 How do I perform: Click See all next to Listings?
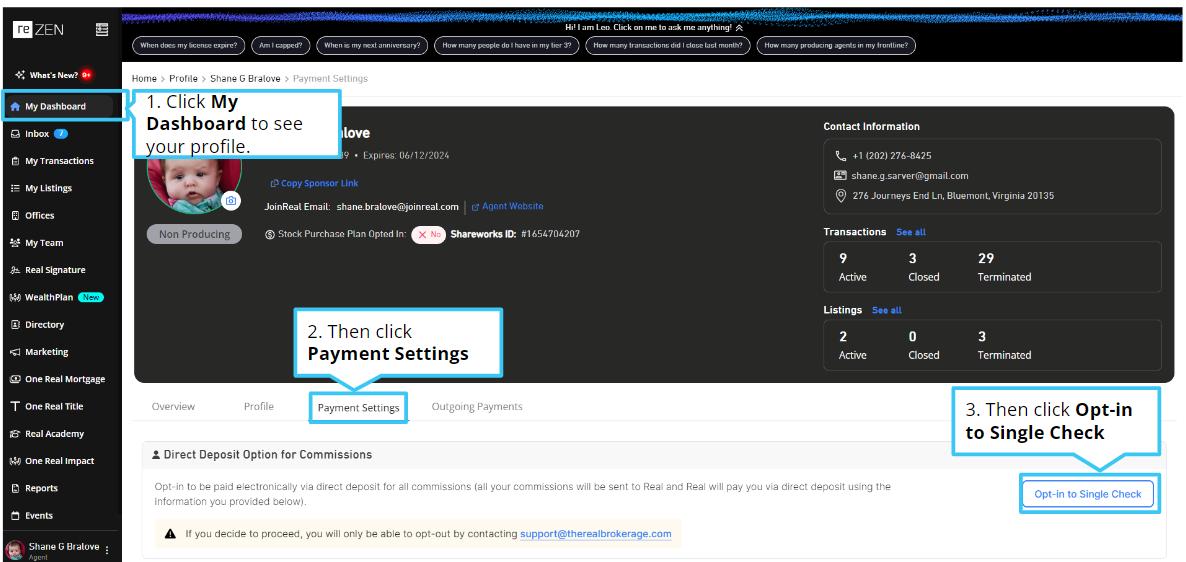point(886,310)
